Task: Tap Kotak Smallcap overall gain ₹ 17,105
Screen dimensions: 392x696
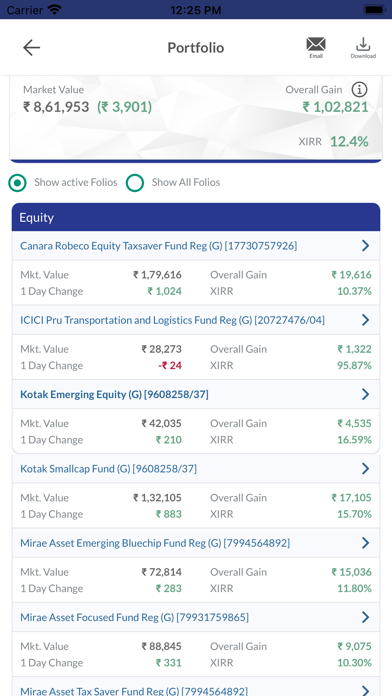Action: click(351, 498)
